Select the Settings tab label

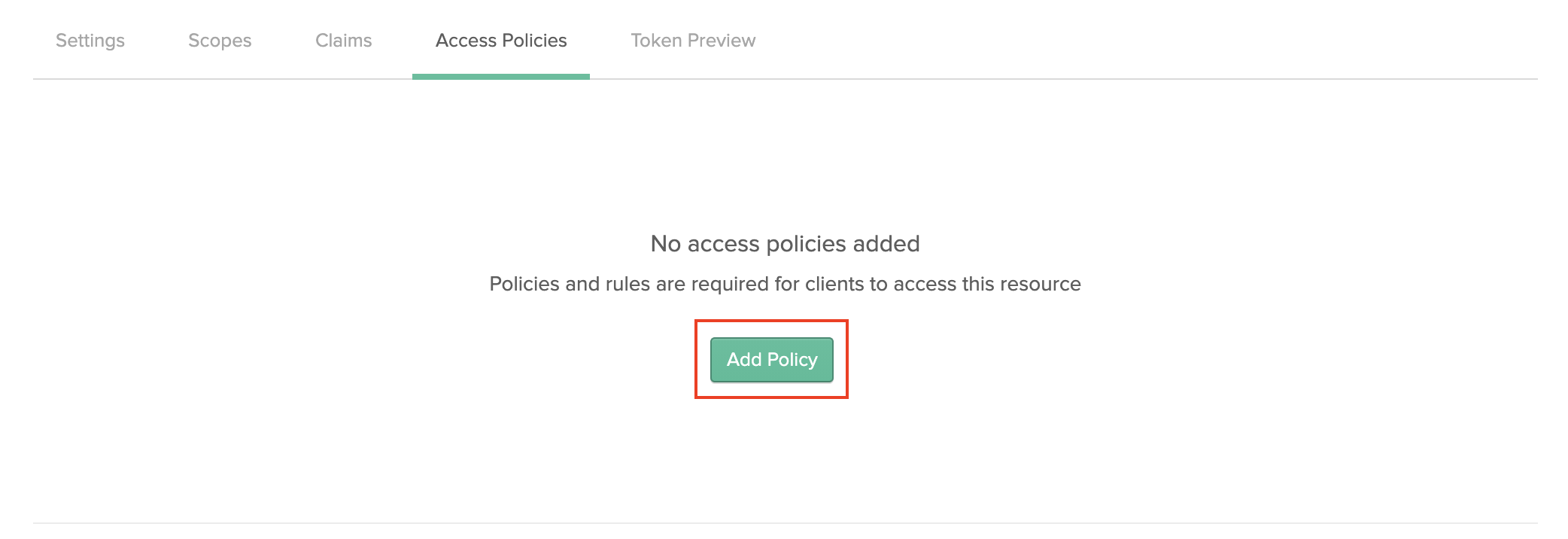pos(89,41)
